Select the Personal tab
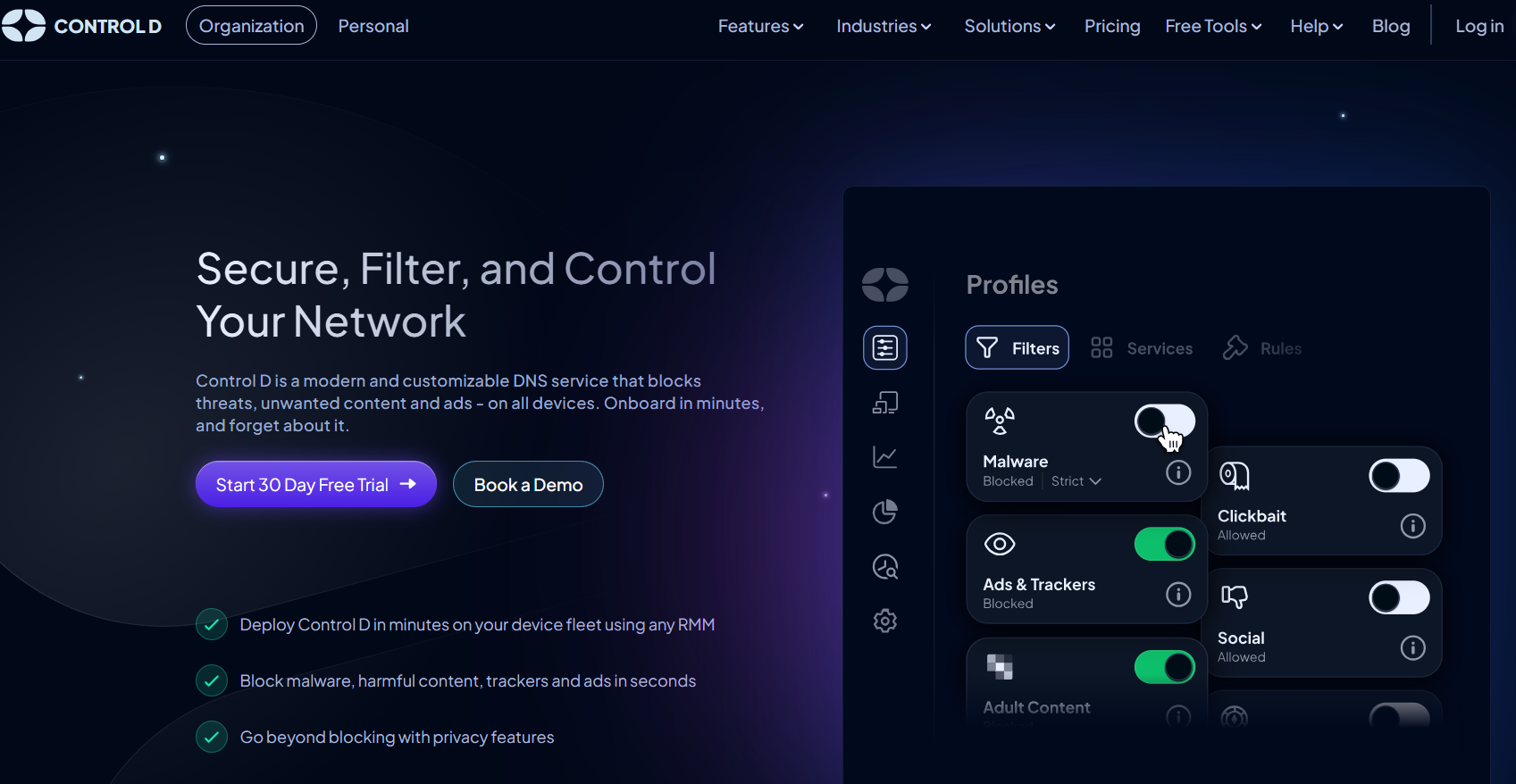1516x784 pixels. coord(373,26)
